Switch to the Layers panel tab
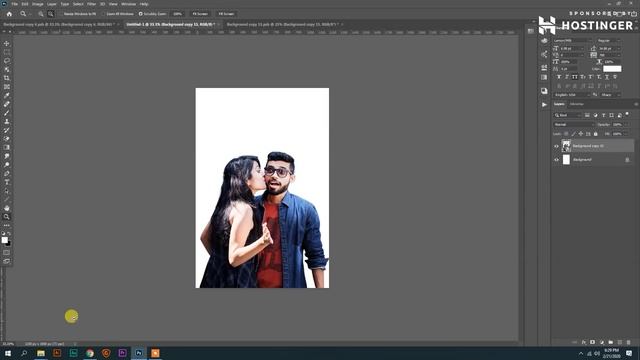 [x=559, y=104]
